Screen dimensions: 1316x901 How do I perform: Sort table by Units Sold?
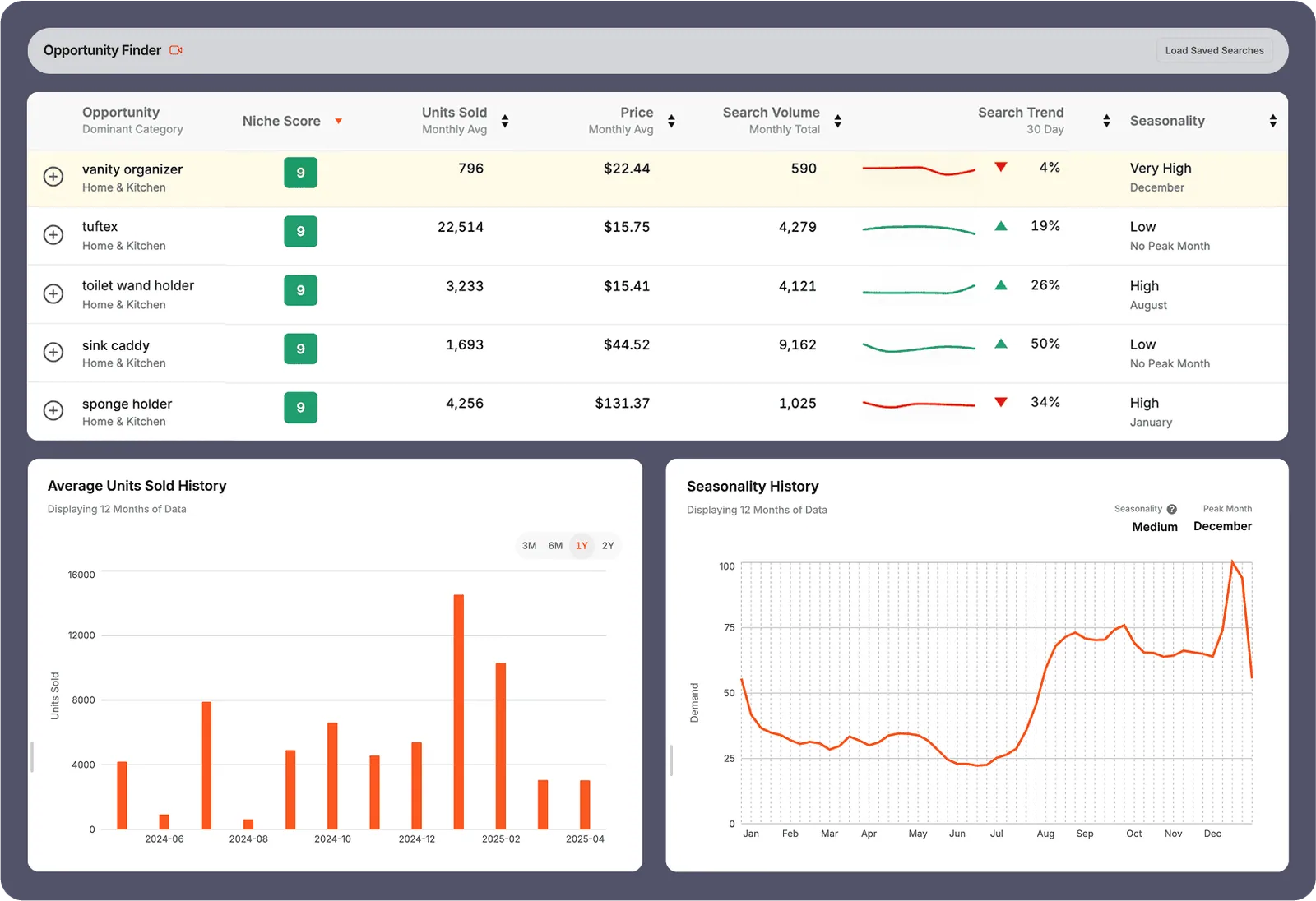point(505,121)
